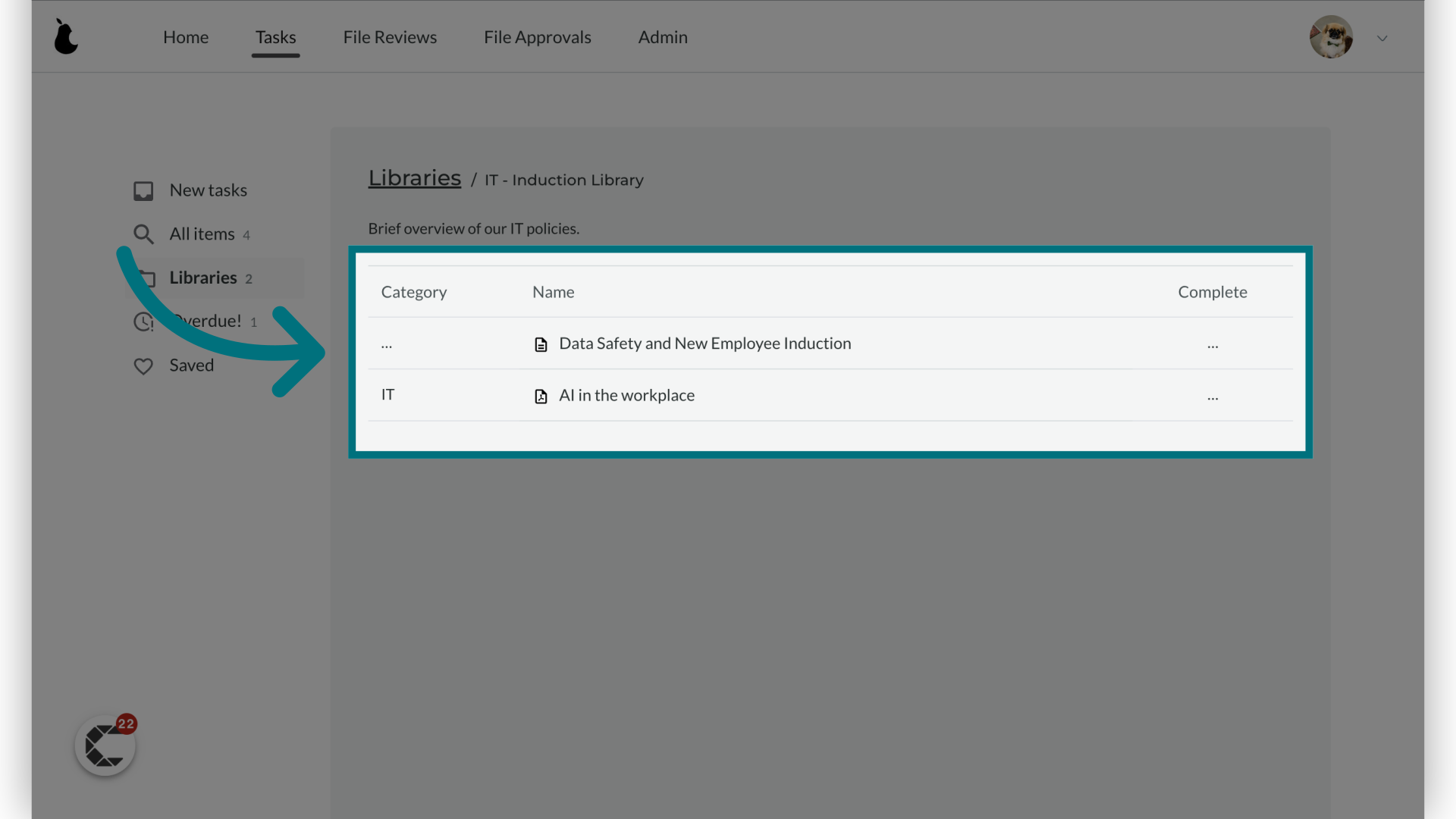Screen dimensions: 1456x819
Task: Click the document icon next to AI in the workplace
Action: pyautogui.click(x=540, y=395)
